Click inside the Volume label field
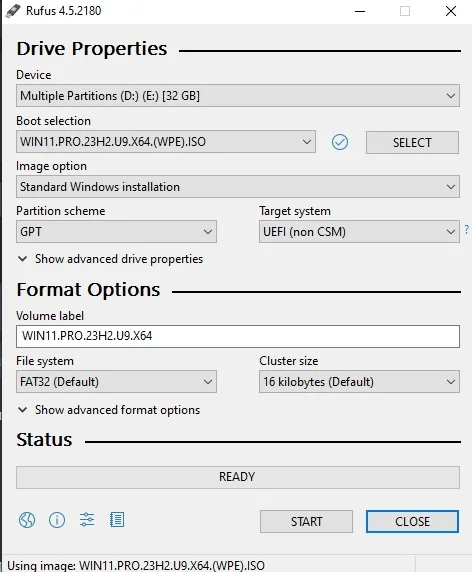Viewport: 472px width, 572px height. point(238,336)
